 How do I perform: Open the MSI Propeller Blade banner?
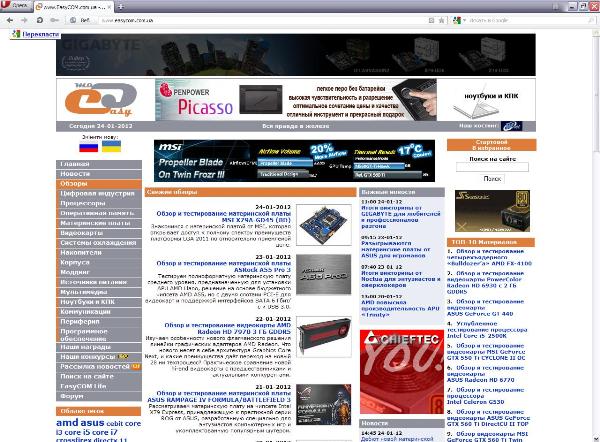tap(294, 161)
